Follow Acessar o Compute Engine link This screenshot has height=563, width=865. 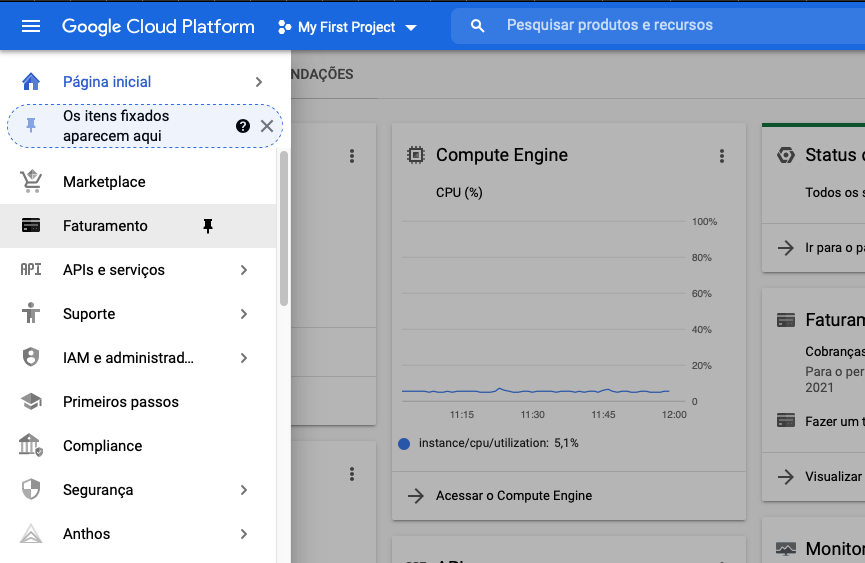point(514,496)
